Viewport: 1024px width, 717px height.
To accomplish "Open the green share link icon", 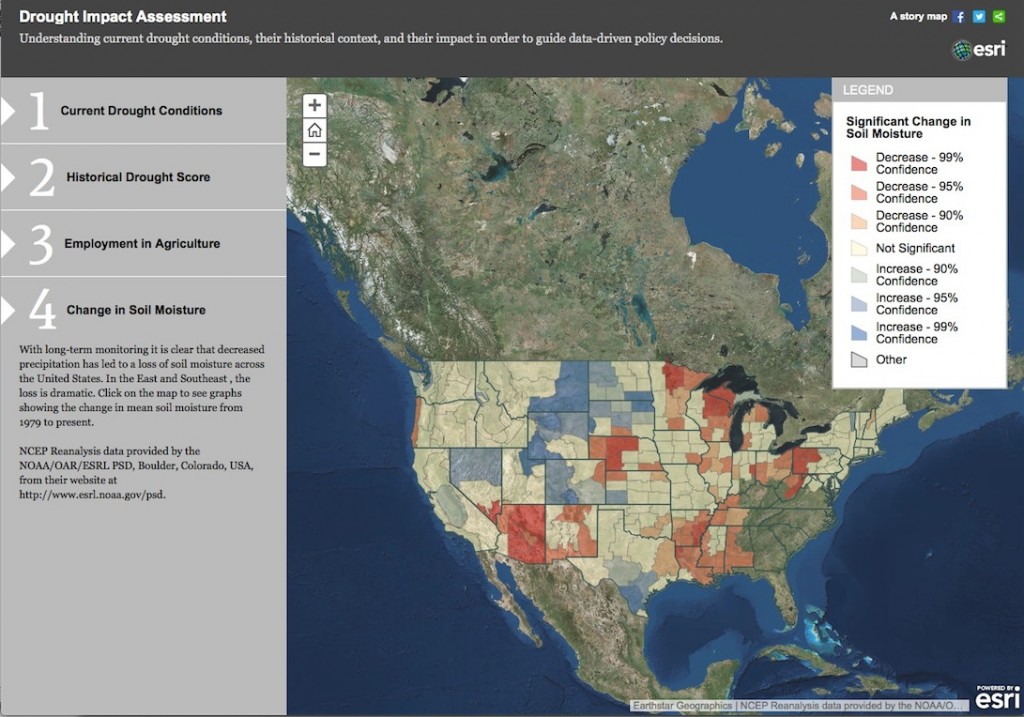I will (999, 17).
